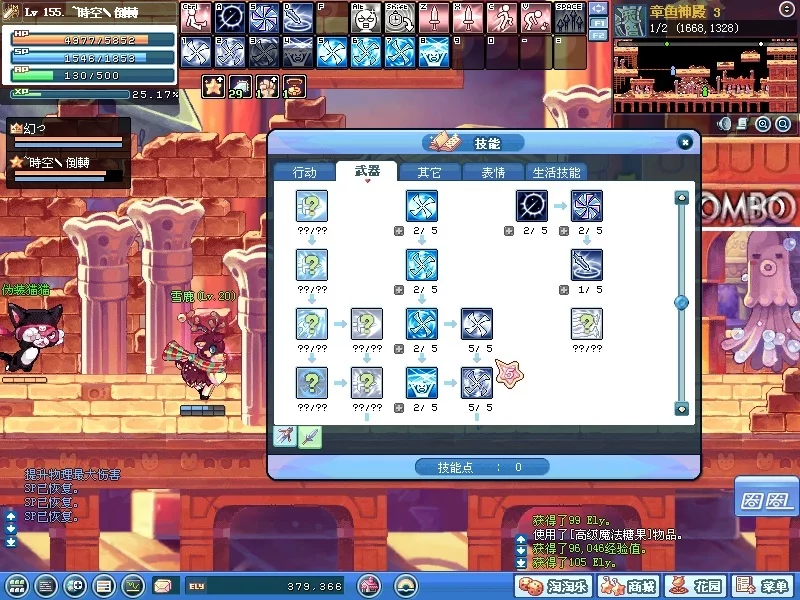Click right system log scroll-up arrow

pyautogui.click(x=521, y=539)
